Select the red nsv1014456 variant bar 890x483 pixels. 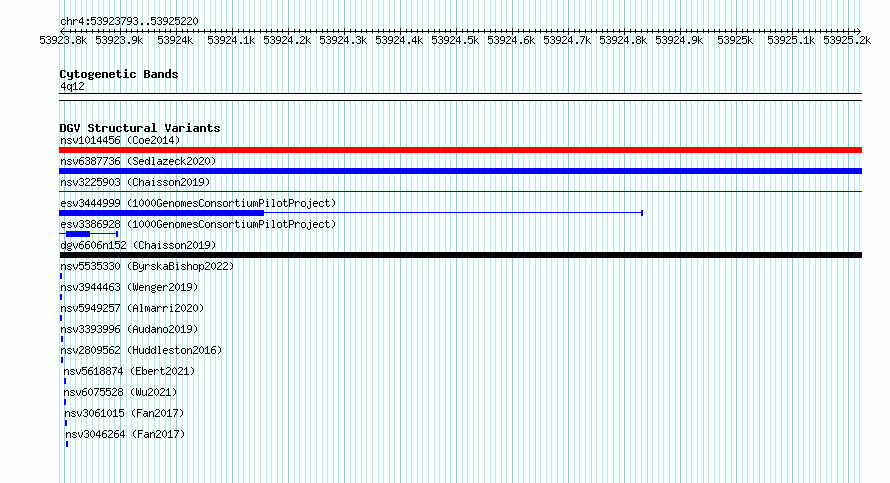point(460,150)
